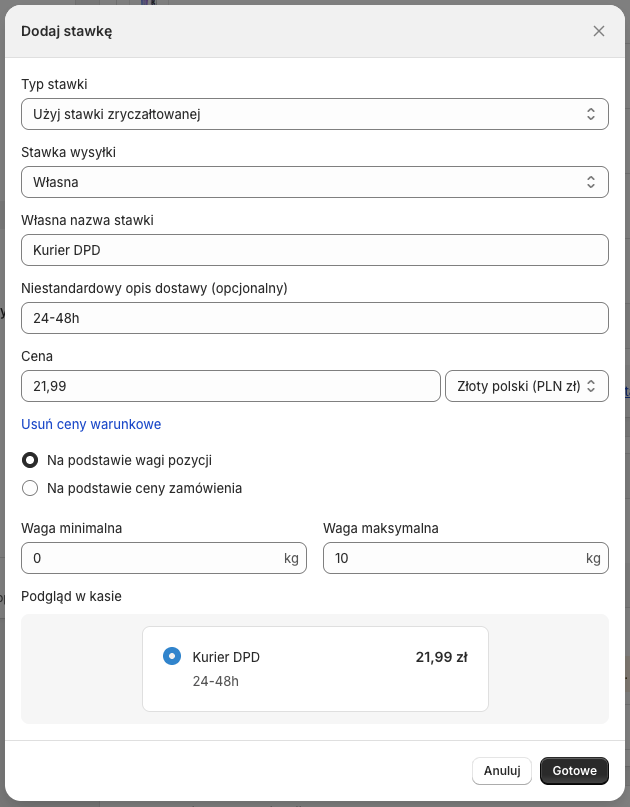630x807 pixels.
Task: Open the Typ stawki dropdown
Action: point(314,114)
